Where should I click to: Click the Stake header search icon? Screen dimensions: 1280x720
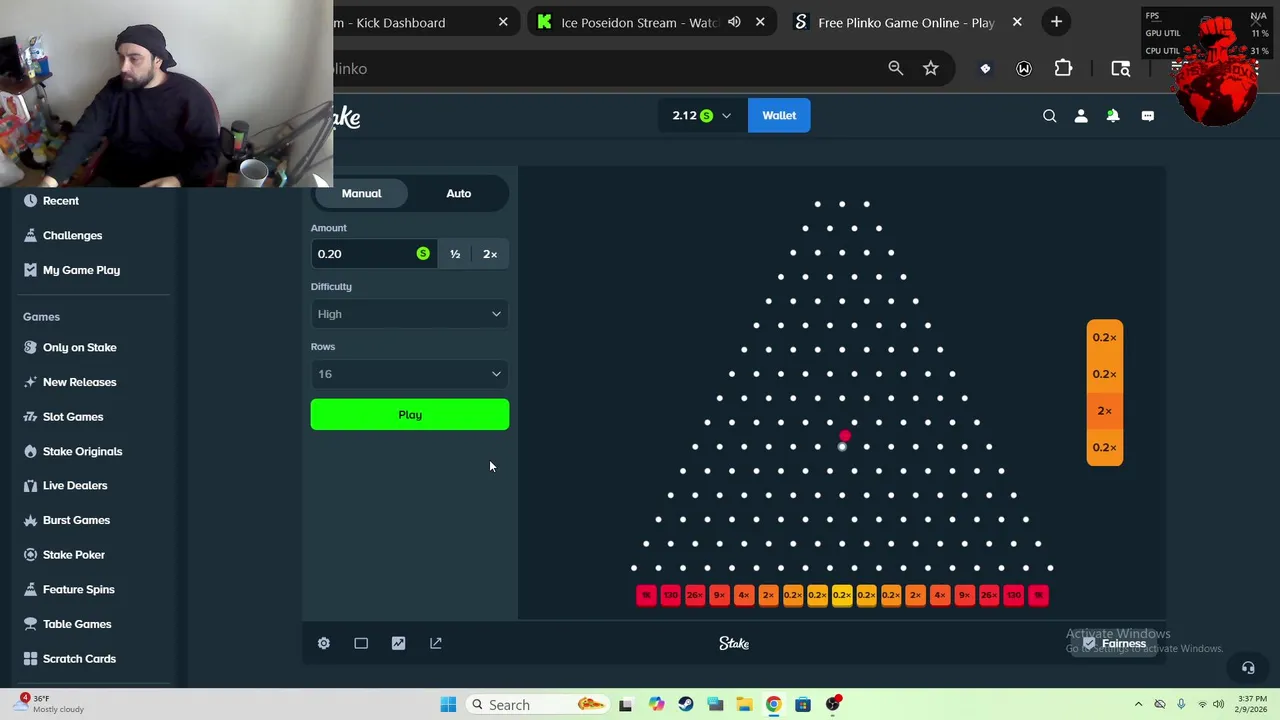tap(1049, 116)
